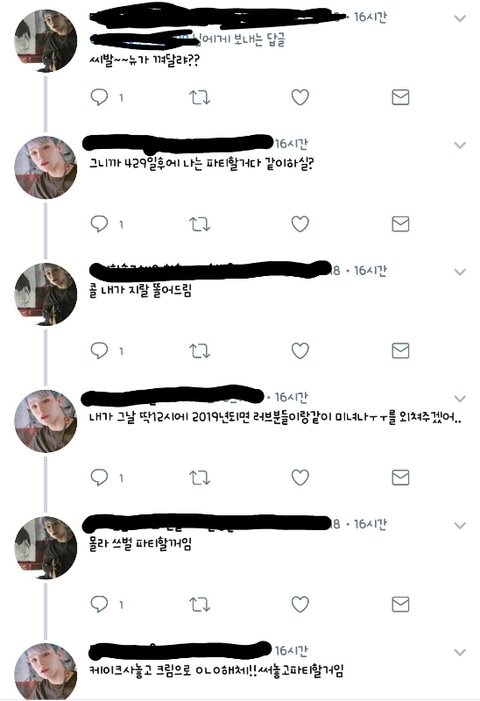The width and height of the screenshot is (480, 701).
Task: Like the '그니까 429일후에' tweet
Action: [x=300, y=224]
